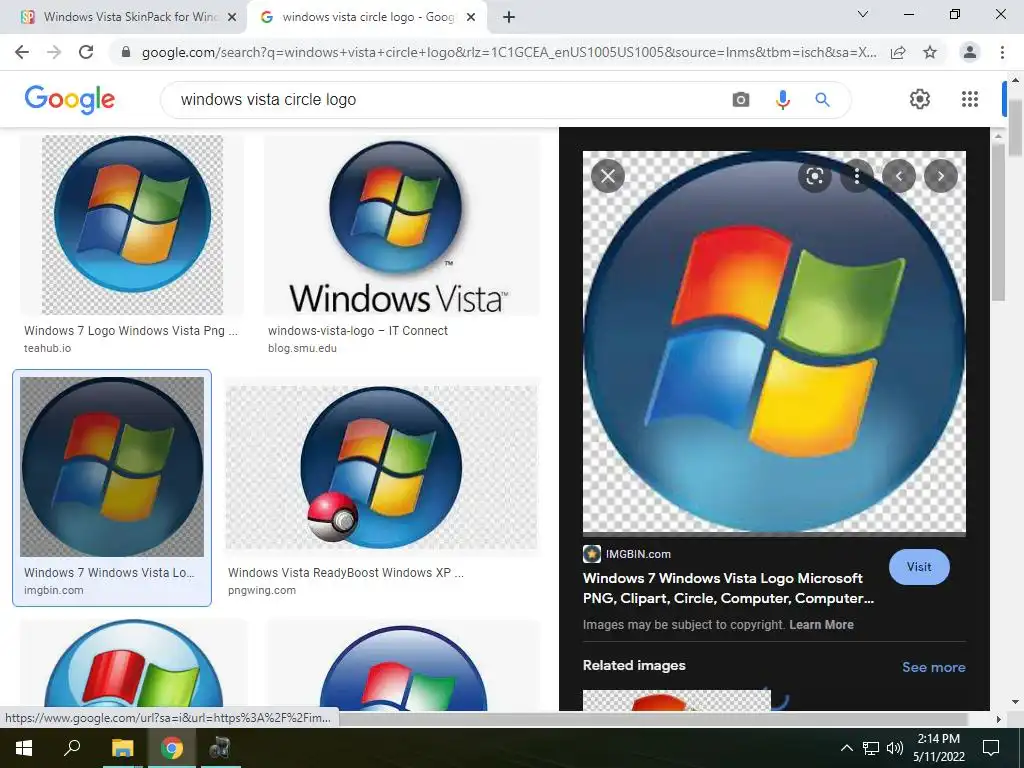Open the media app taskbar icon
The width and height of the screenshot is (1024, 768).
coord(220,748)
